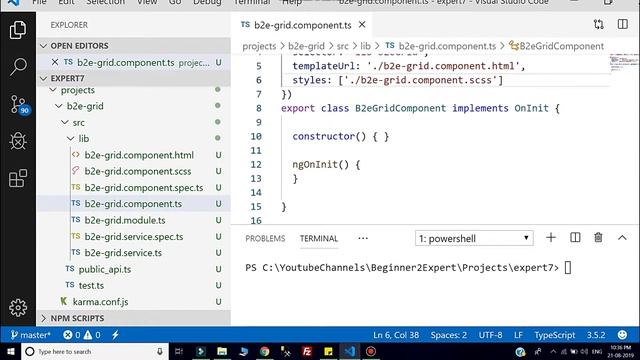Open the Terminal menu in menu bar
This screenshot has height=360, width=640.
click(x=252, y=2)
